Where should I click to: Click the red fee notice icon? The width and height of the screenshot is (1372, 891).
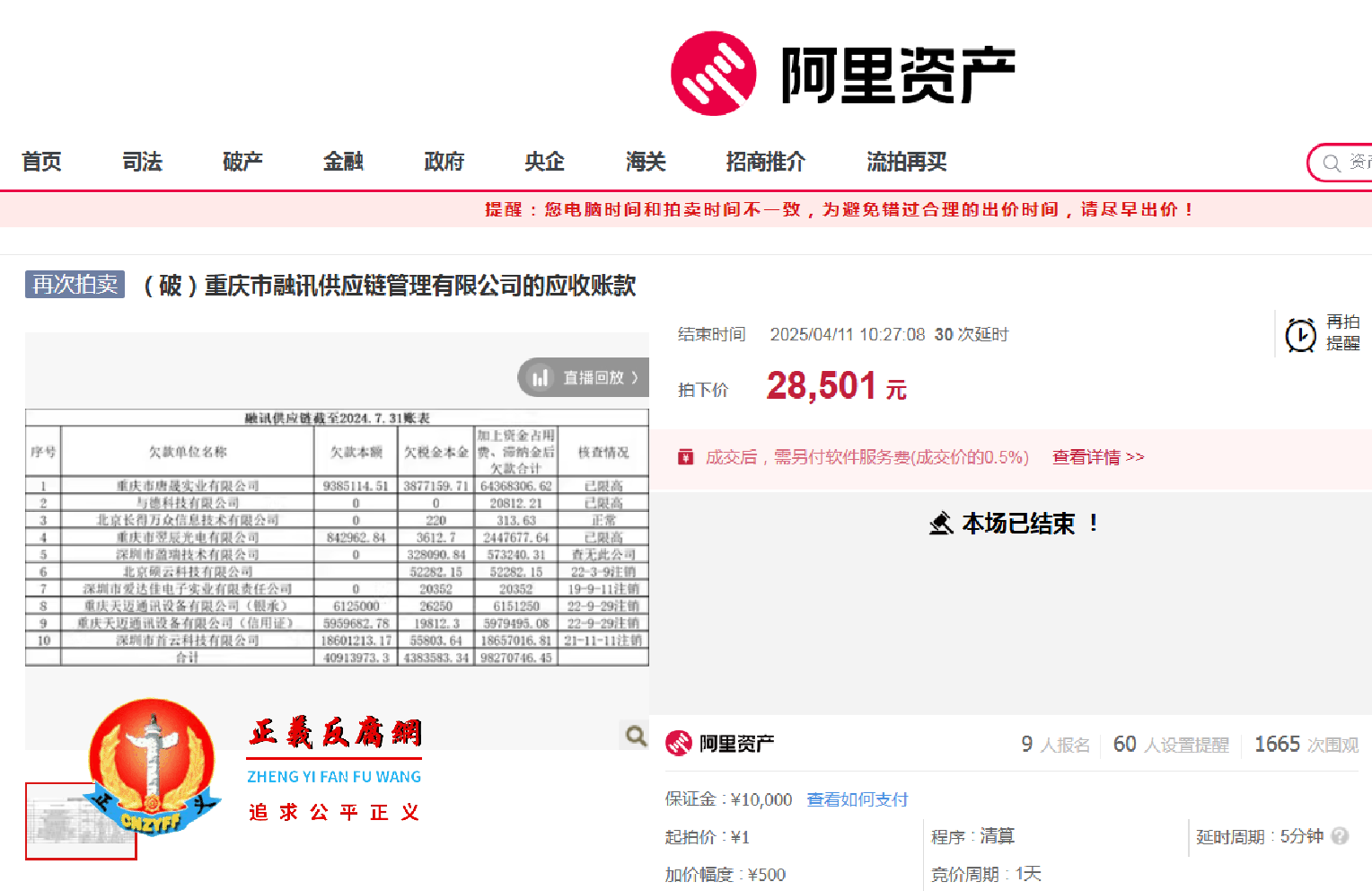(x=686, y=457)
